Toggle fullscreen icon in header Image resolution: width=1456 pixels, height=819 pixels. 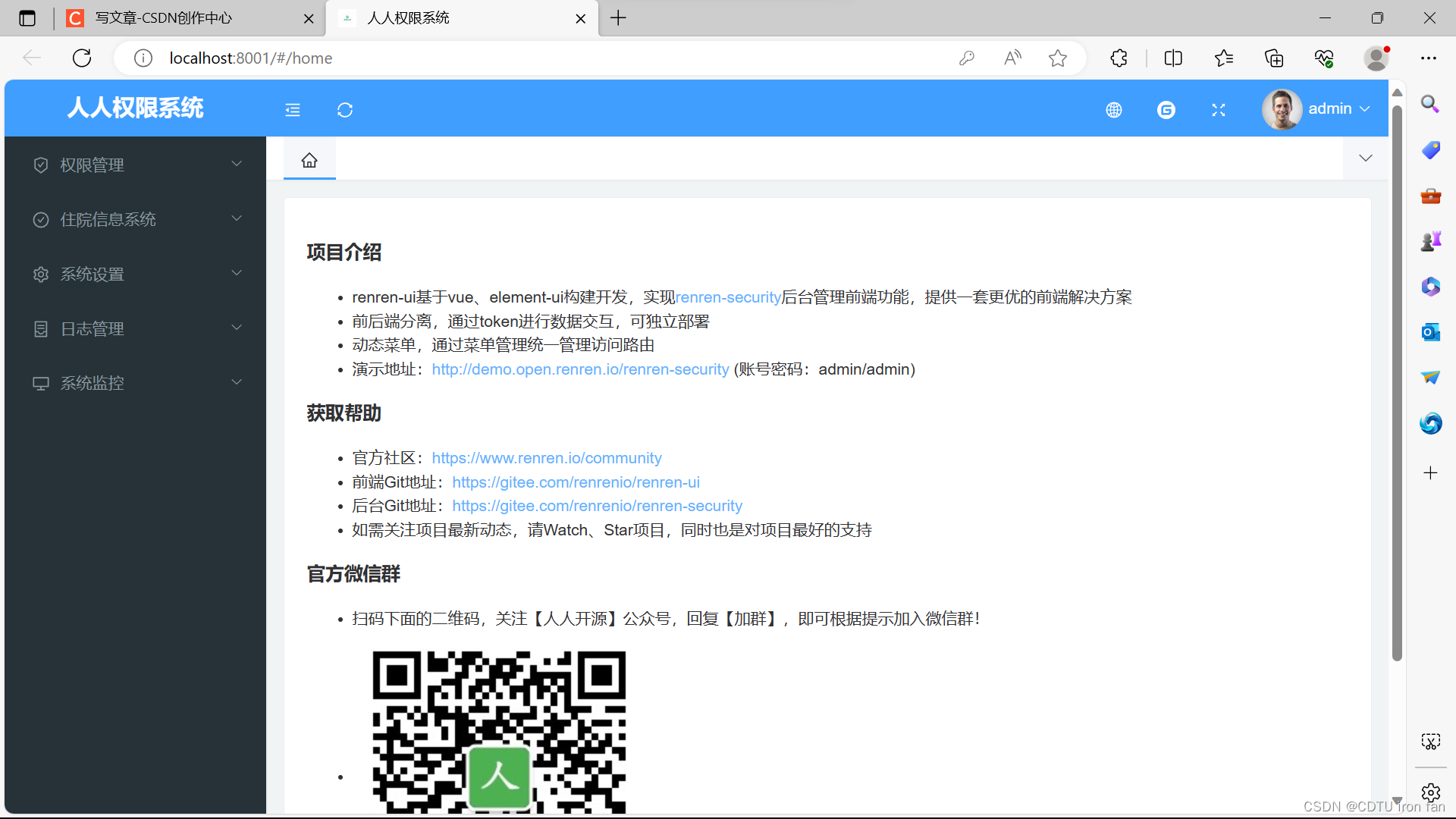(x=1218, y=110)
